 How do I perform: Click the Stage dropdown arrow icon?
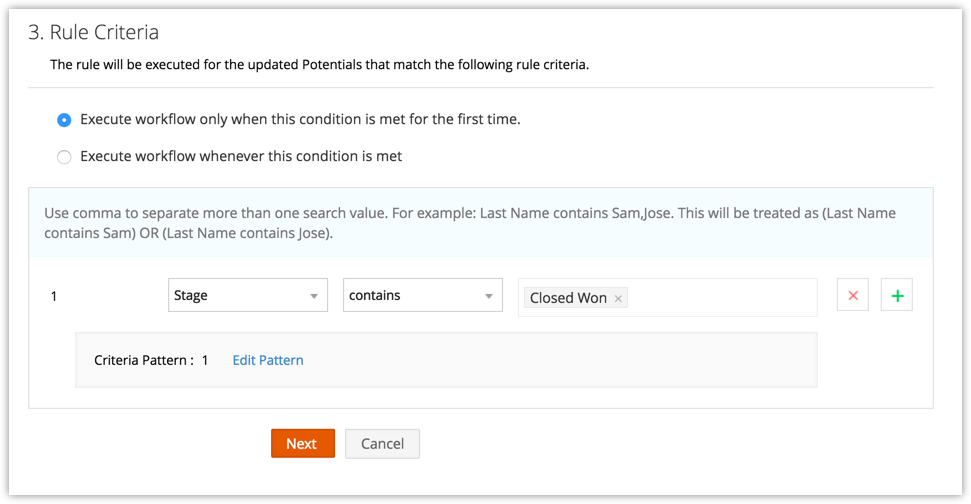pyautogui.click(x=313, y=296)
